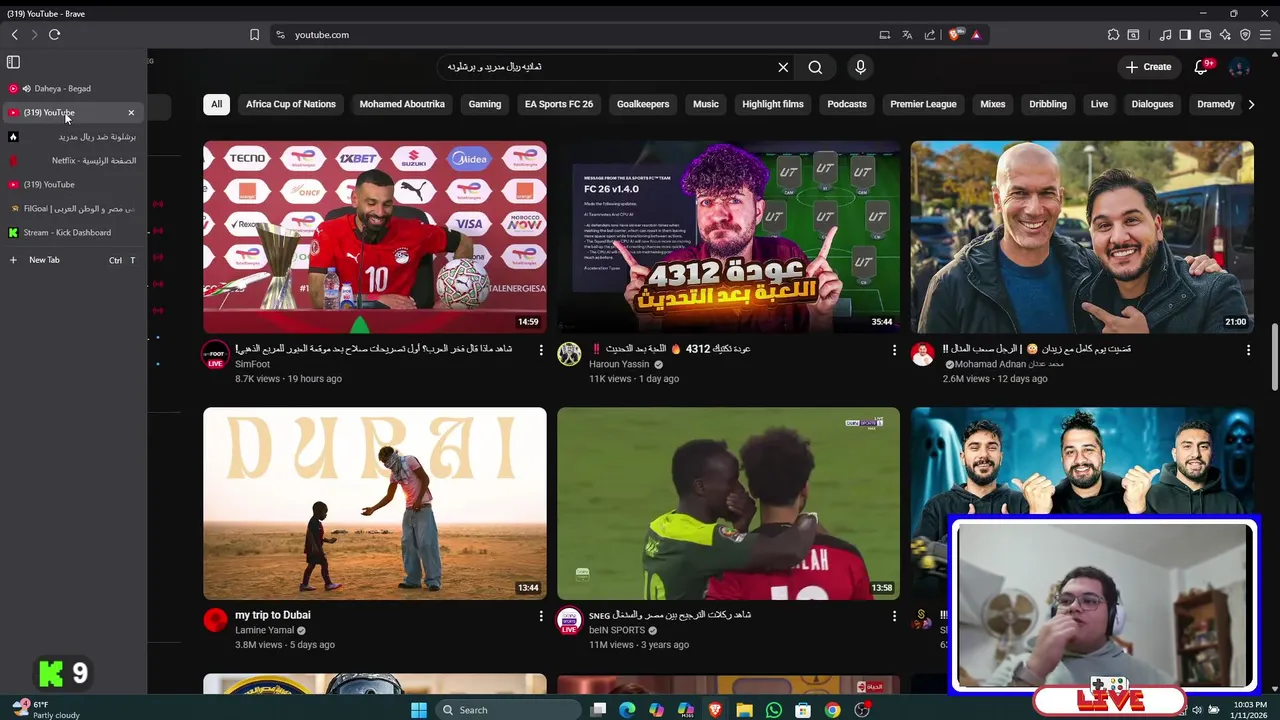Open more options for beIN SPORTS video
The height and width of the screenshot is (720, 1280).
tap(894, 616)
